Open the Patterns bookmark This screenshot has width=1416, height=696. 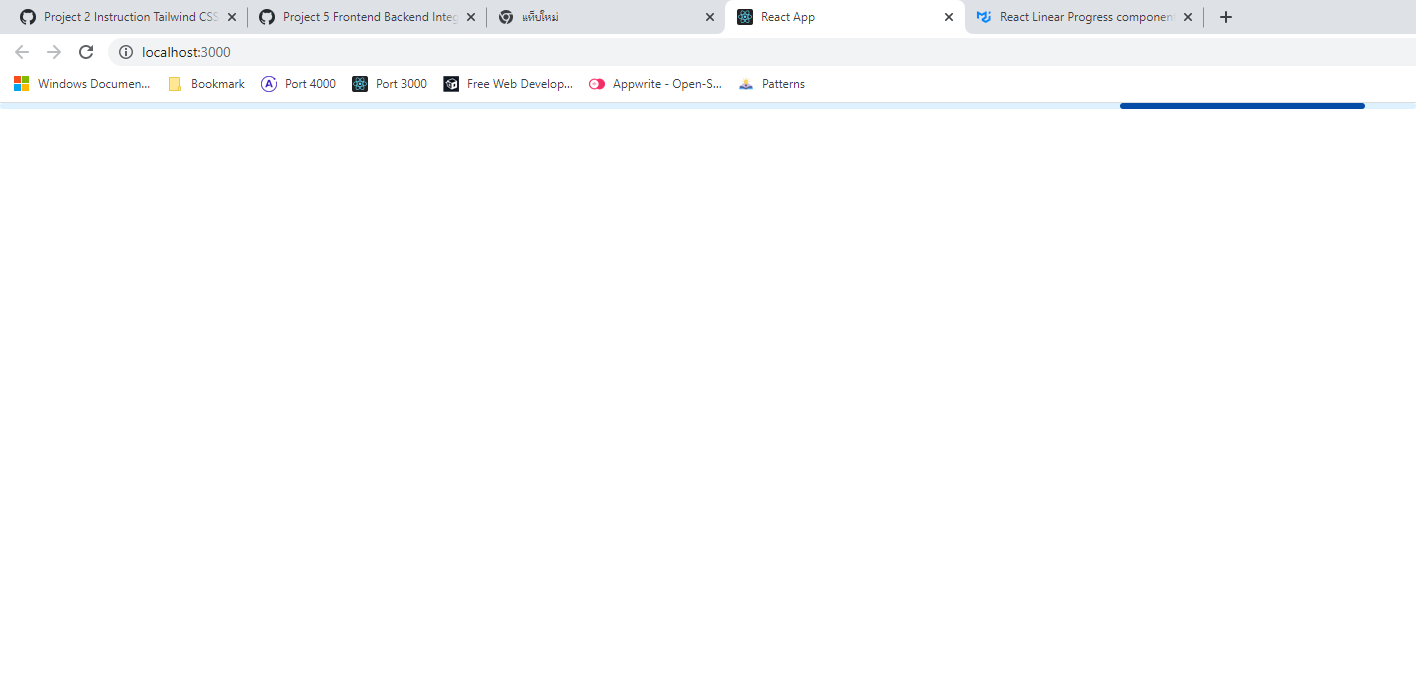coord(771,84)
